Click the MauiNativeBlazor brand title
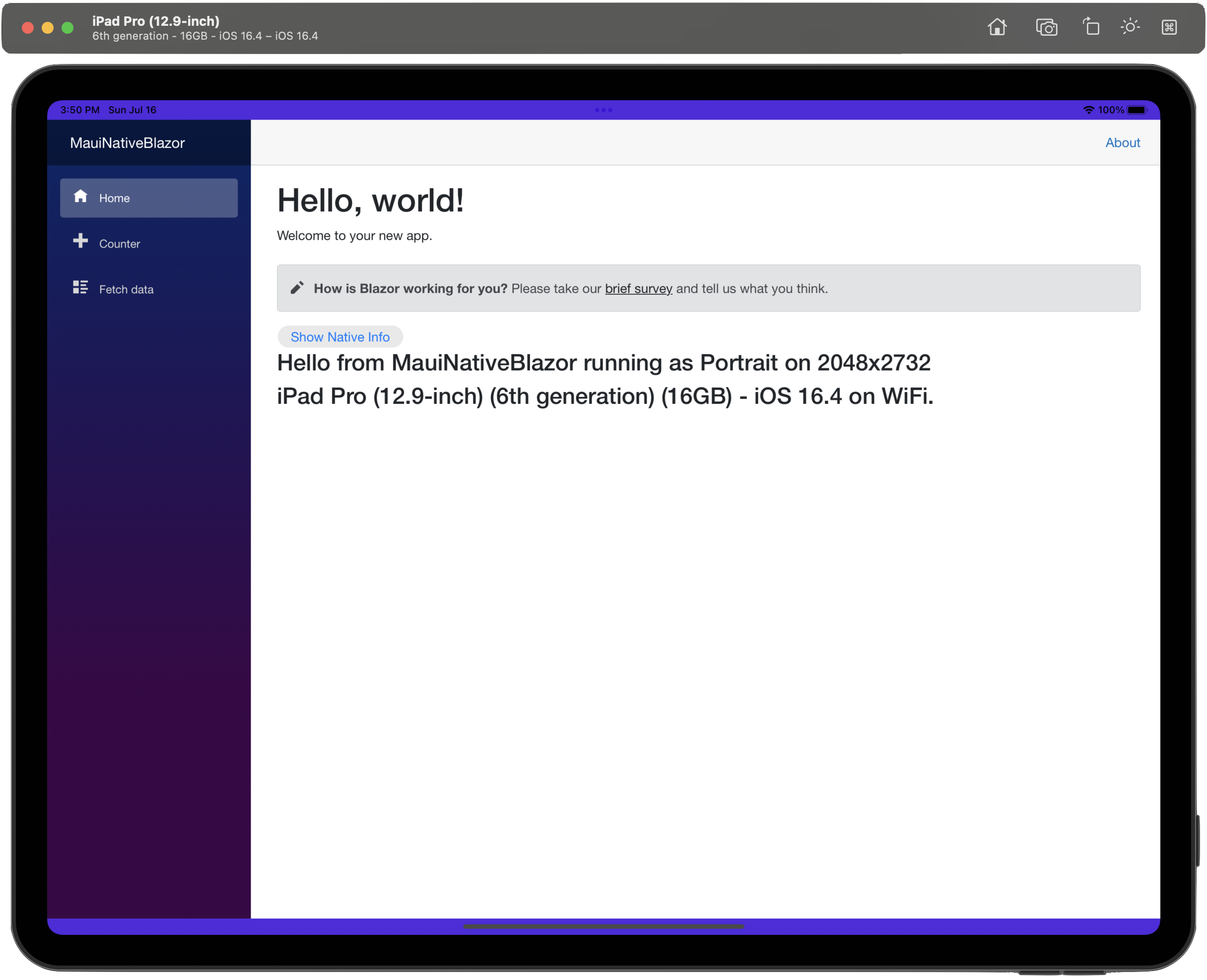 pyautogui.click(x=127, y=143)
